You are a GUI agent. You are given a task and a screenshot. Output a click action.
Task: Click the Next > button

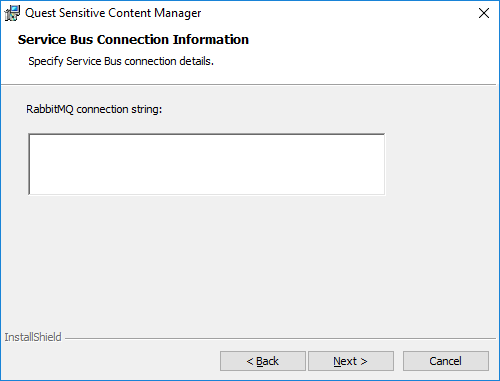(x=351, y=361)
